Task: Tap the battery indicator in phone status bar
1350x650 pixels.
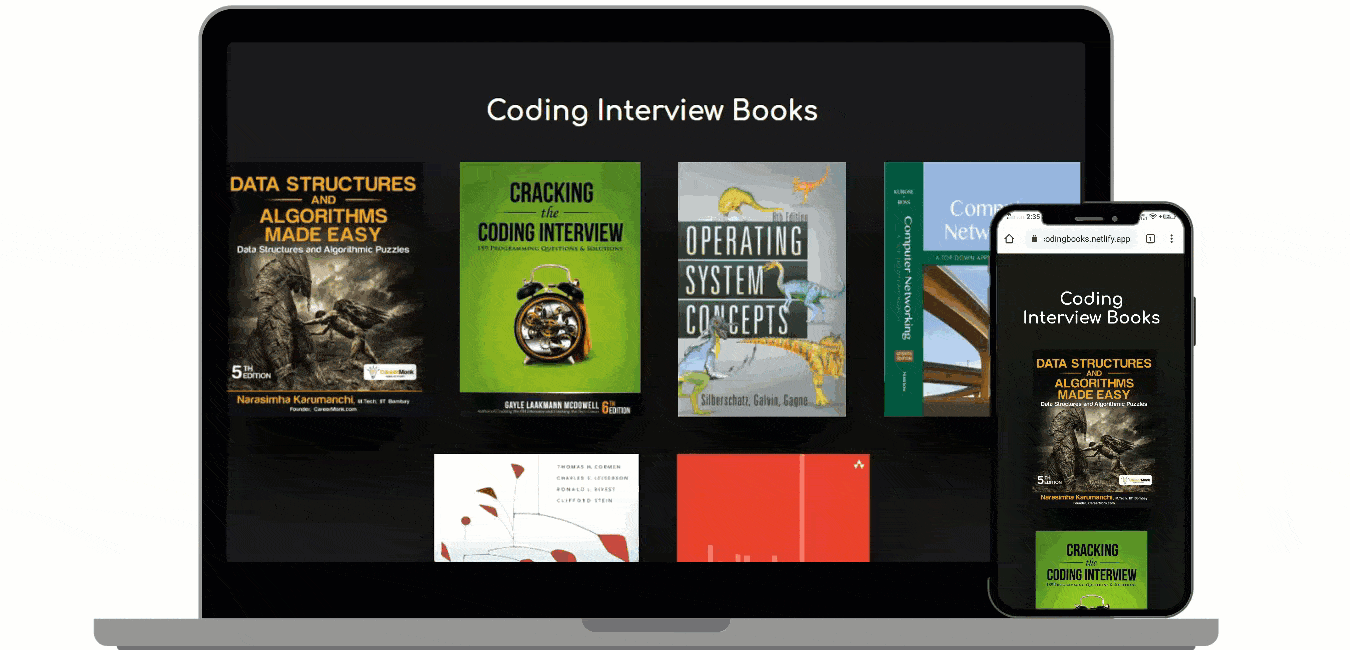Action: coord(1168,216)
